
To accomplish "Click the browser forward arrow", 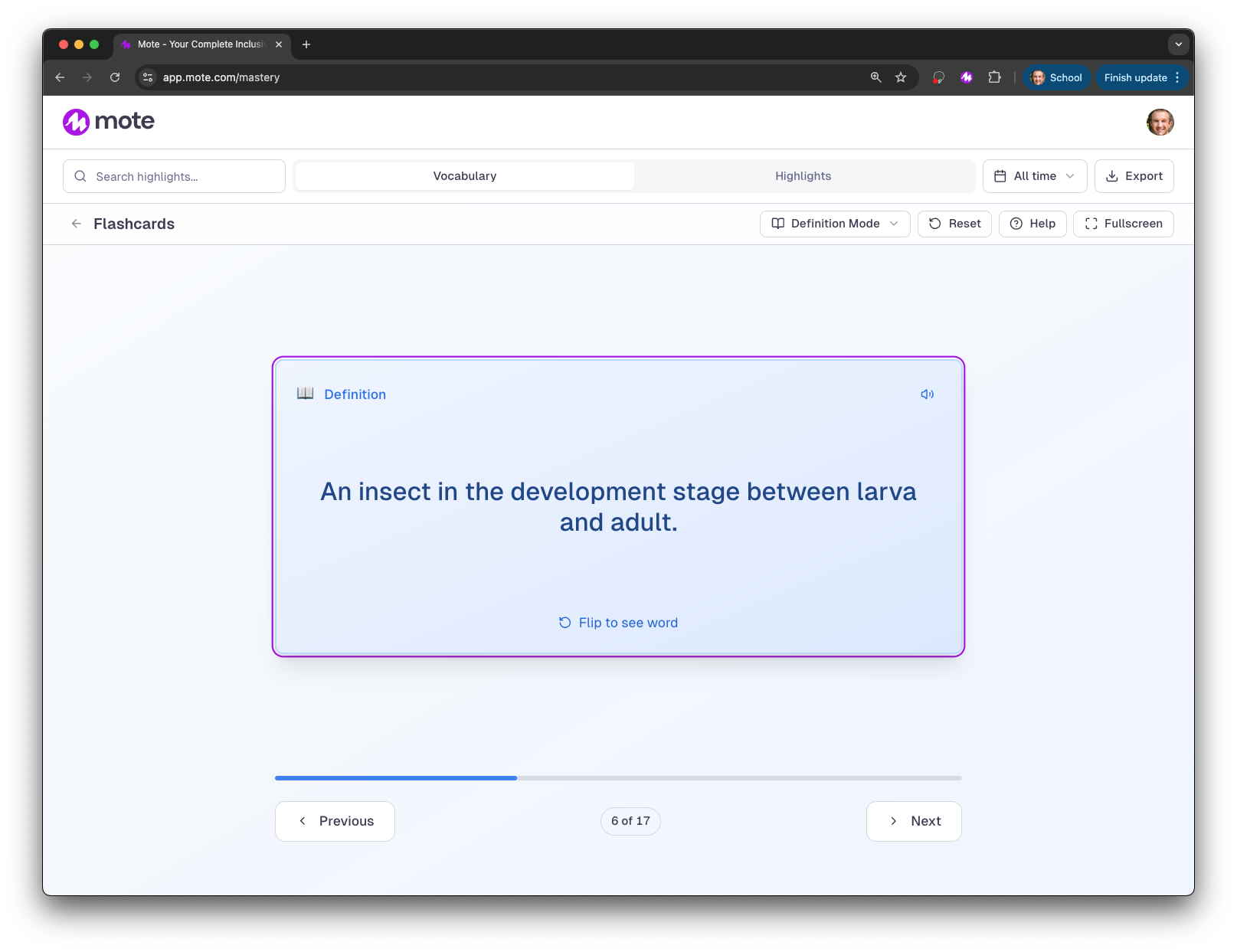I will pos(87,77).
